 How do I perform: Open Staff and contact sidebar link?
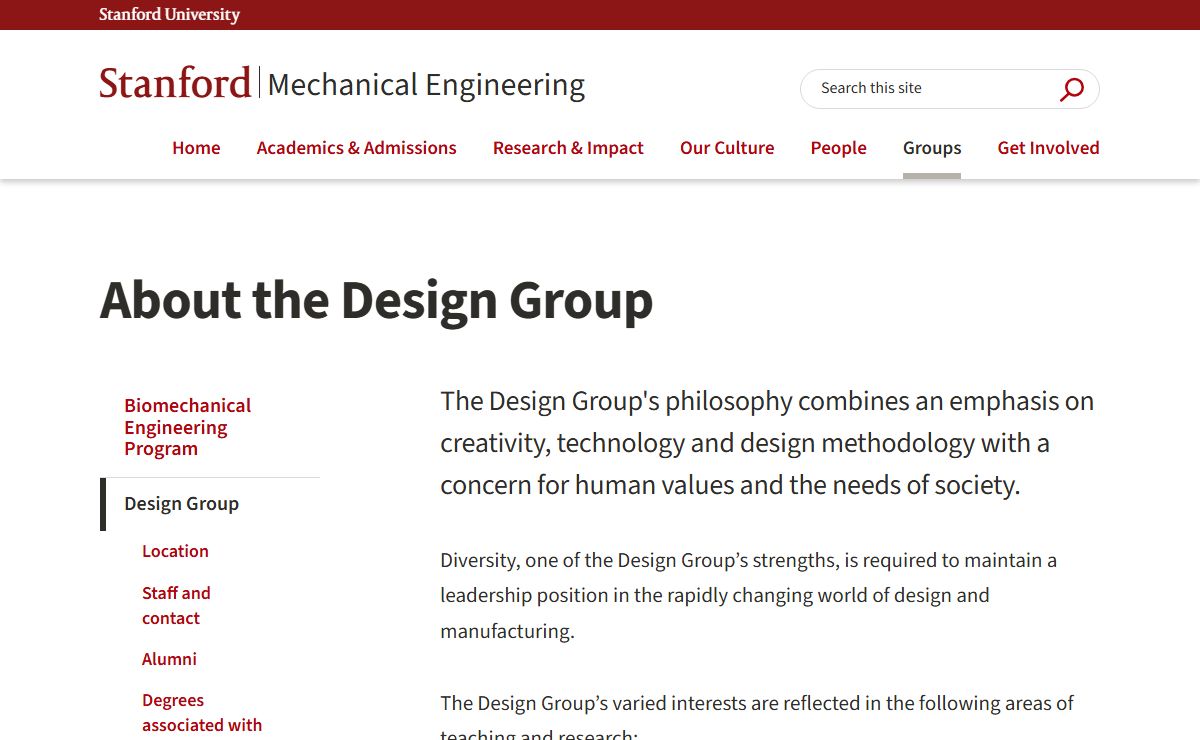tap(176, 605)
